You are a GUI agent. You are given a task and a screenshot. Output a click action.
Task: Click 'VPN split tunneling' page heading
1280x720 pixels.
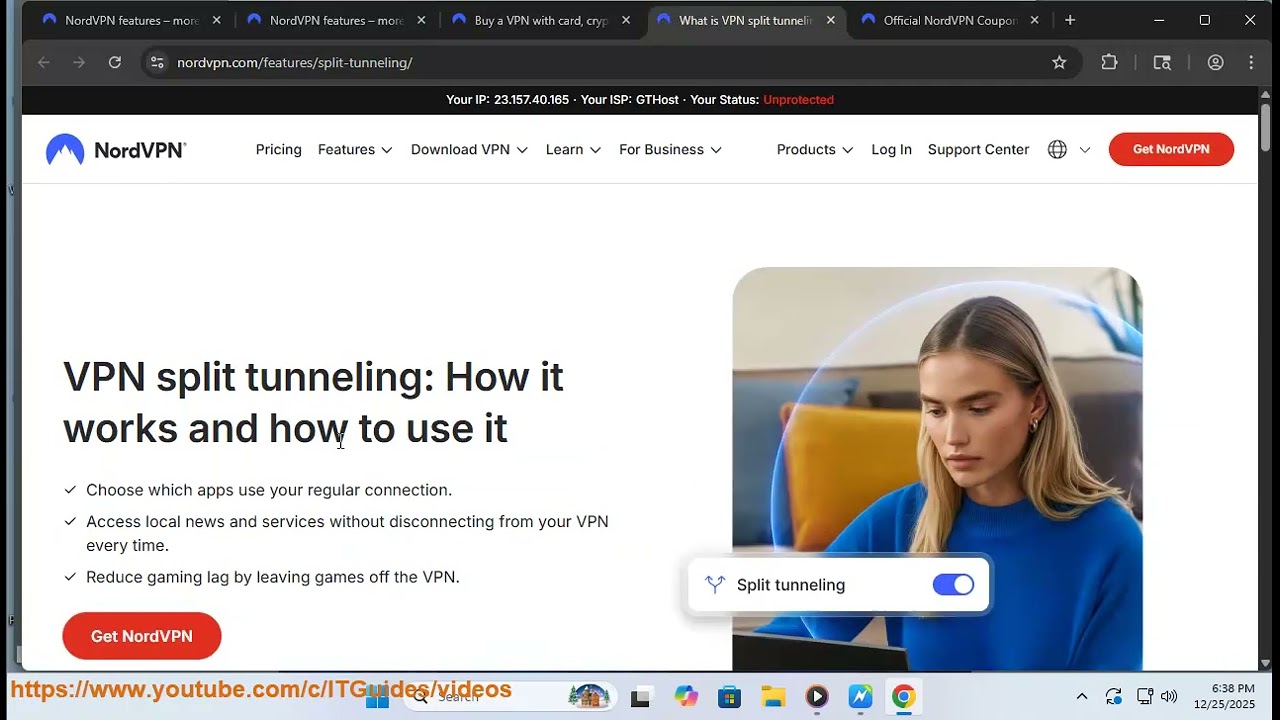coord(313,403)
